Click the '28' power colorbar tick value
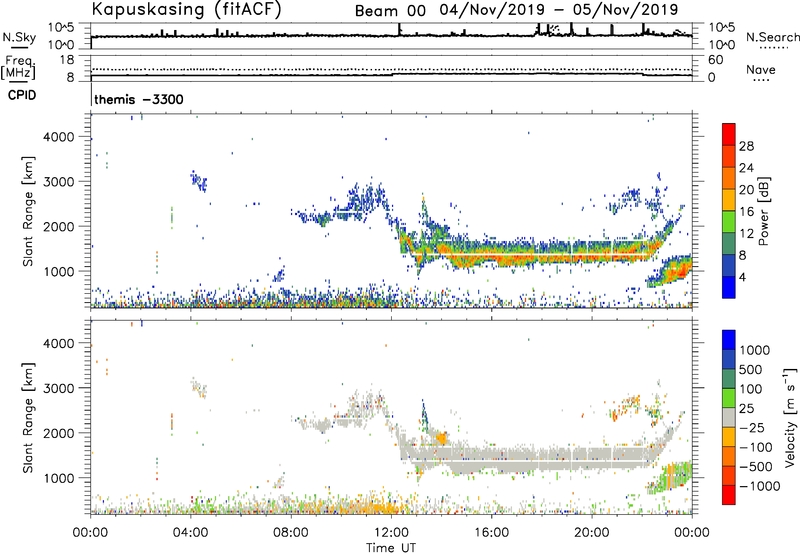Viewport: 800px width, 554px height. click(746, 146)
